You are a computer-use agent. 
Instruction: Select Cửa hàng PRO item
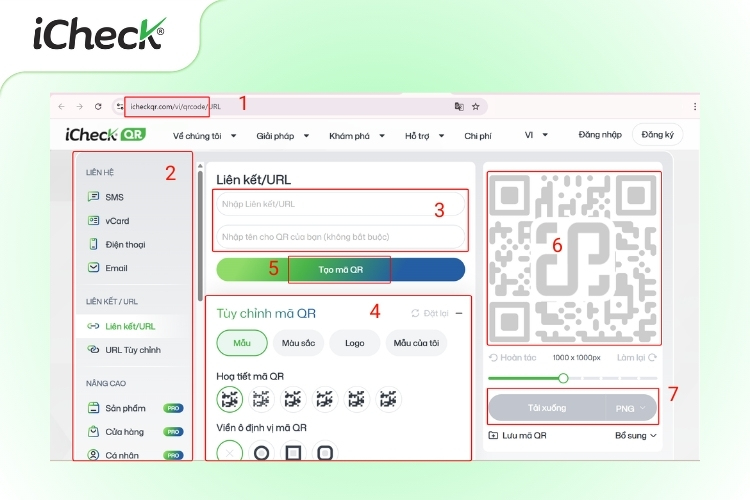pyautogui.click(x=135, y=432)
